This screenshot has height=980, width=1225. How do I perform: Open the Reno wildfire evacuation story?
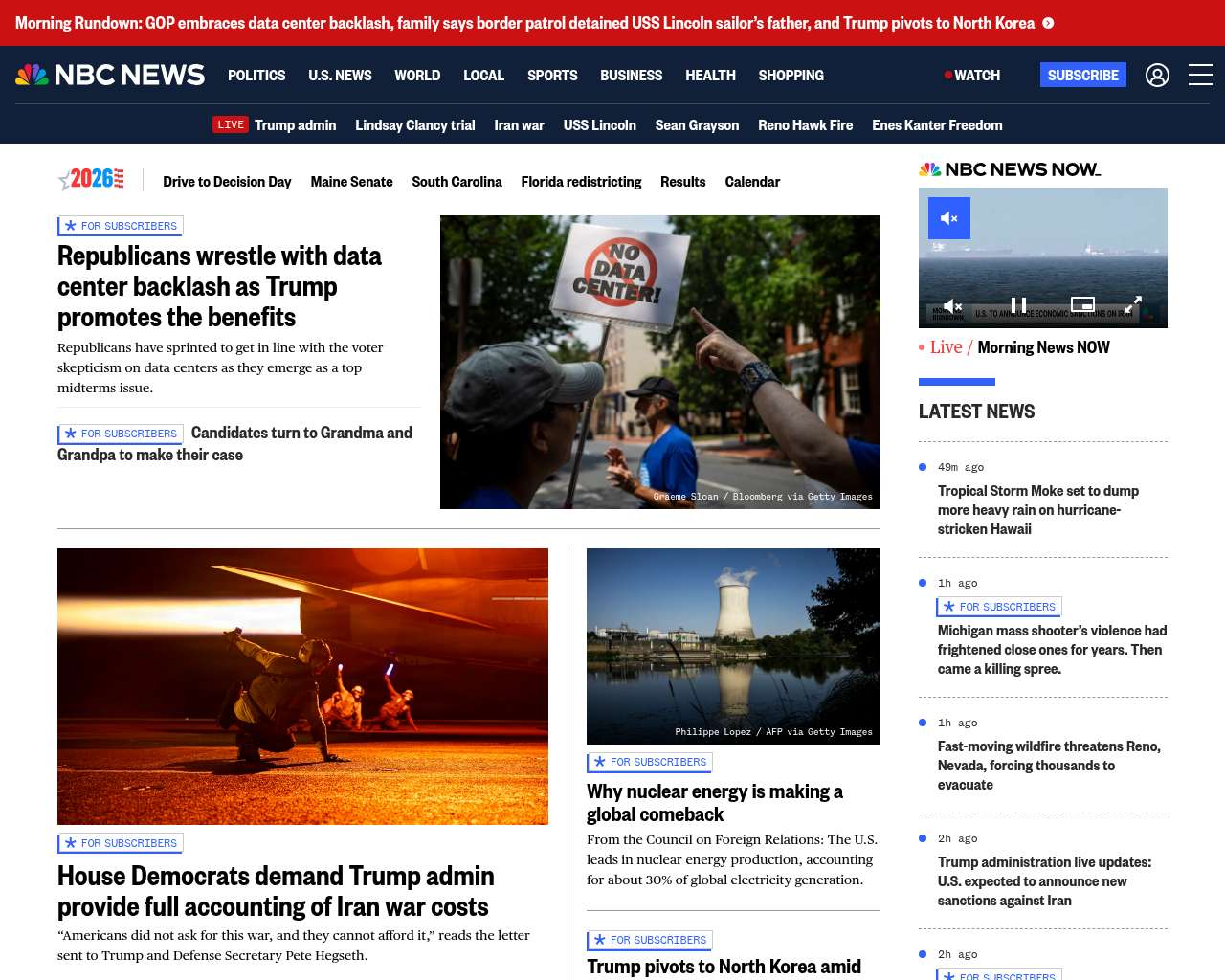(x=1049, y=766)
